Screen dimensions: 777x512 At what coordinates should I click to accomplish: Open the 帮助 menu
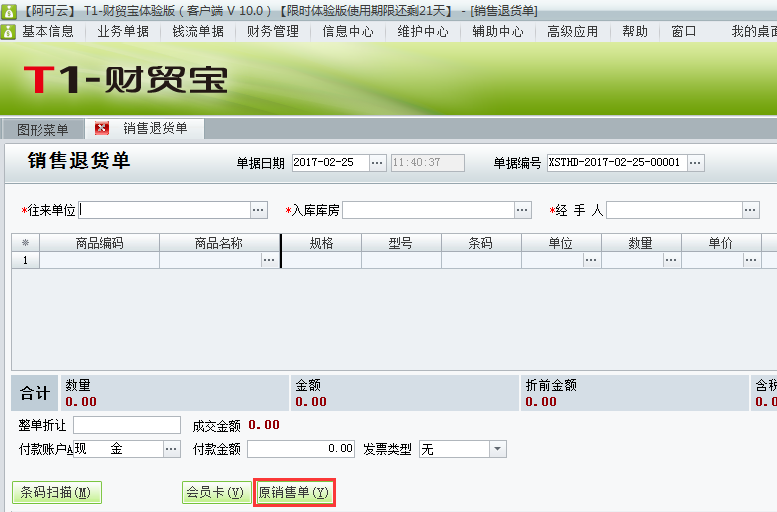(x=635, y=32)
